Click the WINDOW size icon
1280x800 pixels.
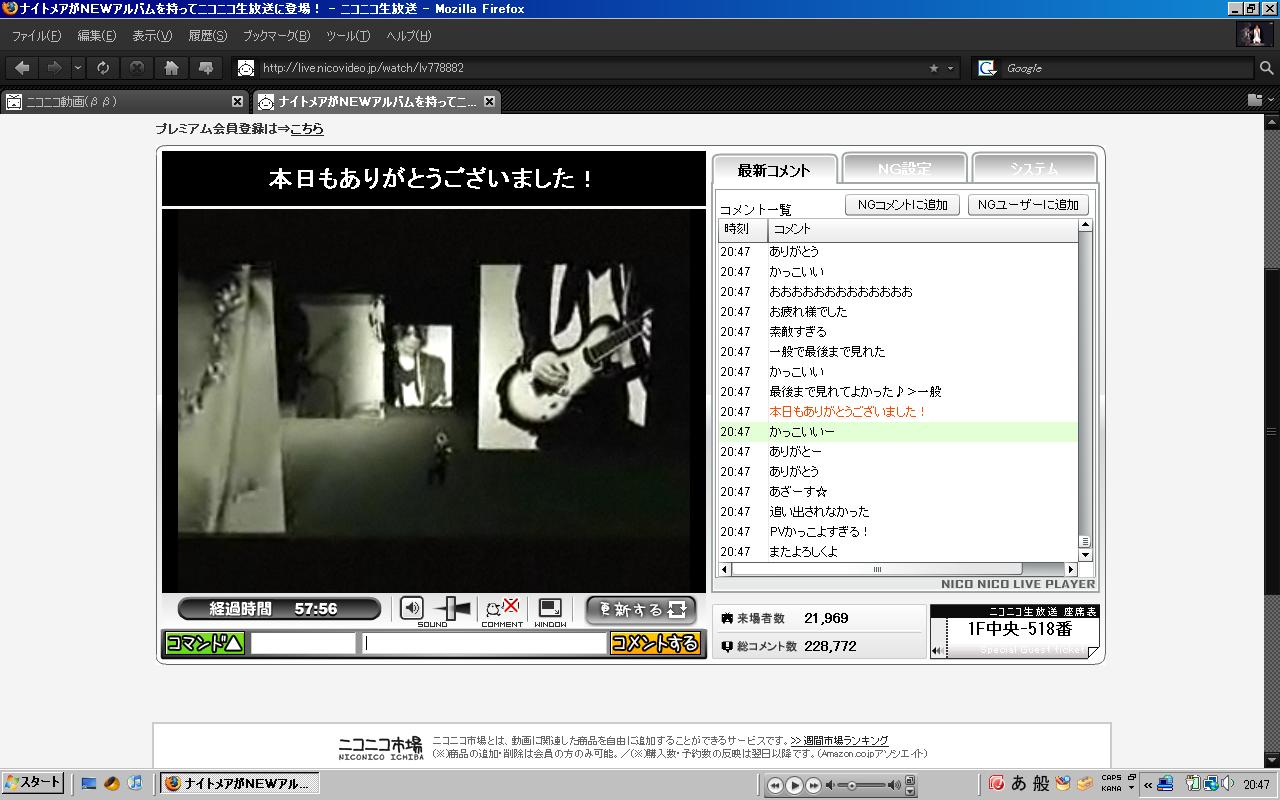(x=550, y=608)
